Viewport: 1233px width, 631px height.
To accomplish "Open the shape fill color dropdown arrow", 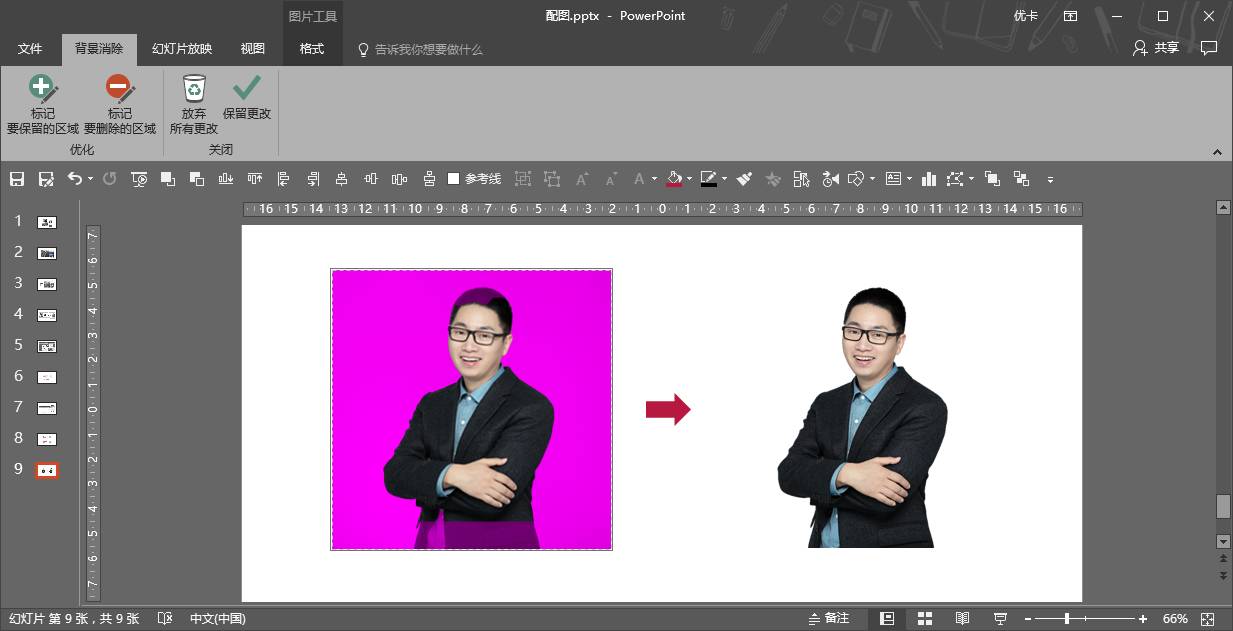I will pos(689,179).
